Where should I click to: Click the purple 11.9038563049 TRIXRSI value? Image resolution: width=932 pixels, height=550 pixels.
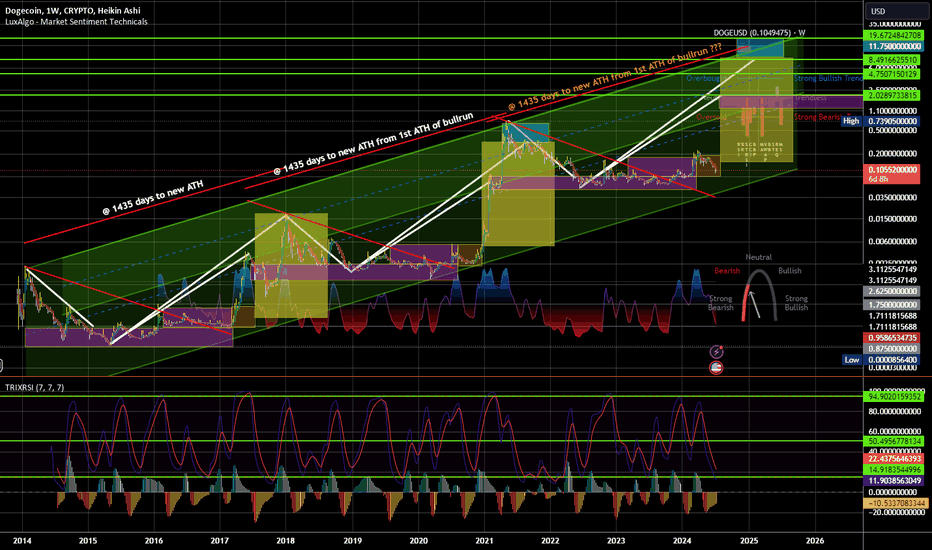894,480
